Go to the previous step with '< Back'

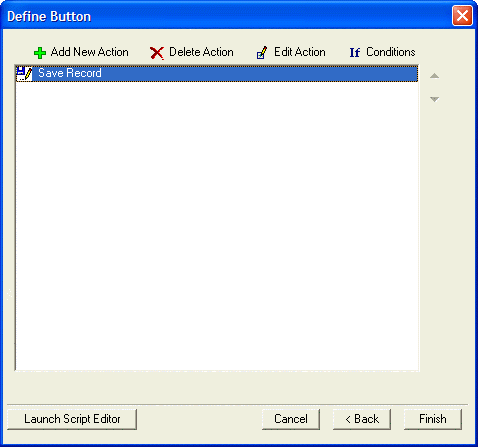(x=362, y=419)
